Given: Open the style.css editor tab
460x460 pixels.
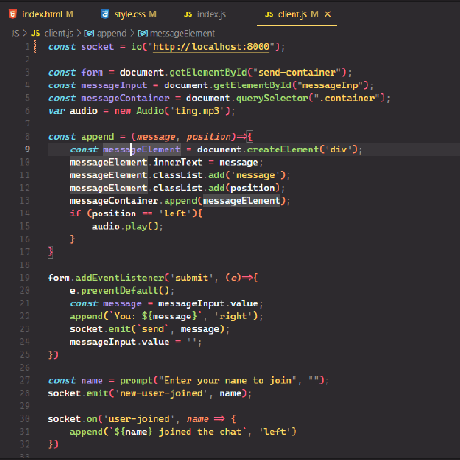Looking at the screenshot, I should (129, 14).
